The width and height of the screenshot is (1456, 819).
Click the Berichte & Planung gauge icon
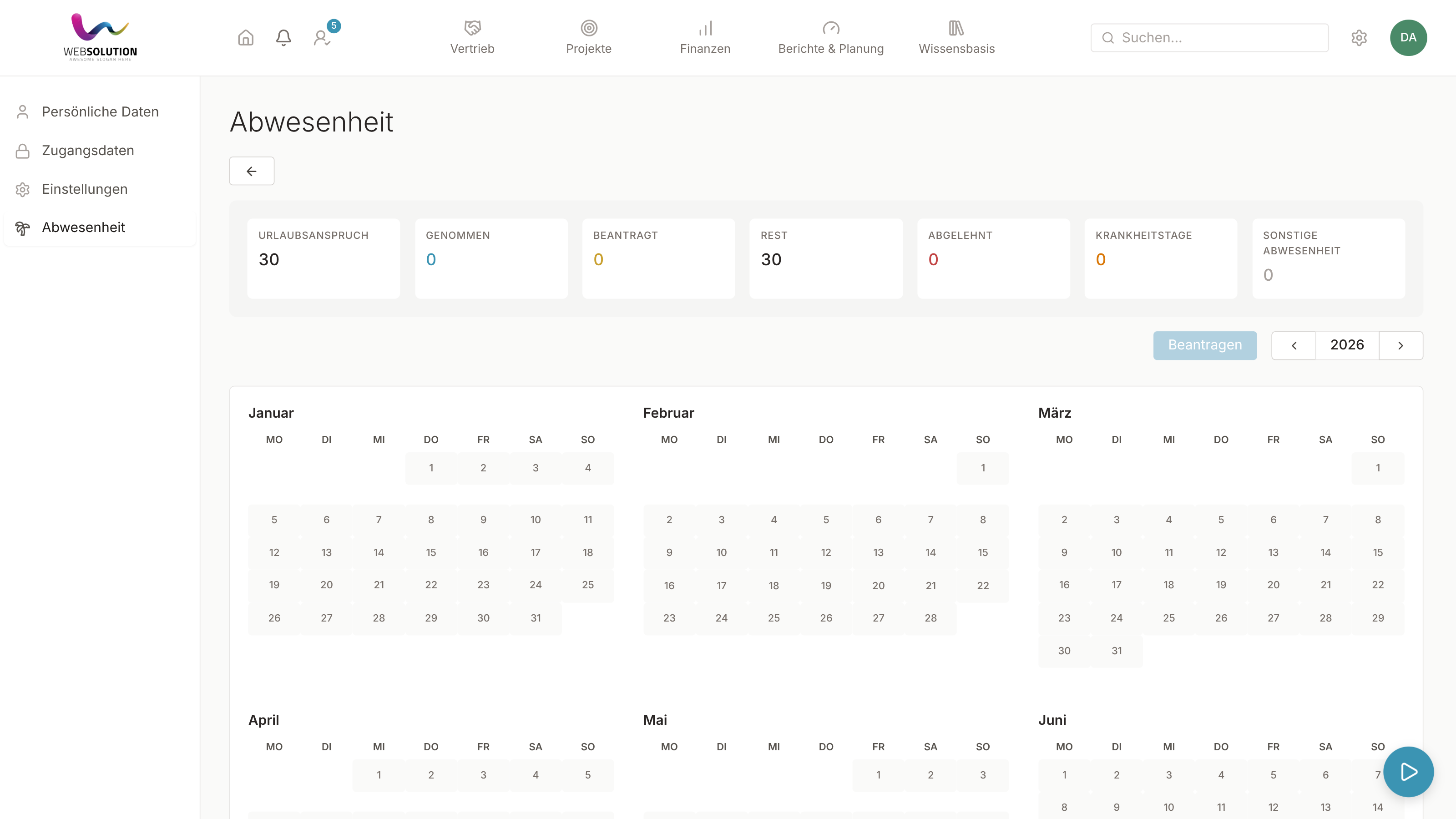click(831, 28)
